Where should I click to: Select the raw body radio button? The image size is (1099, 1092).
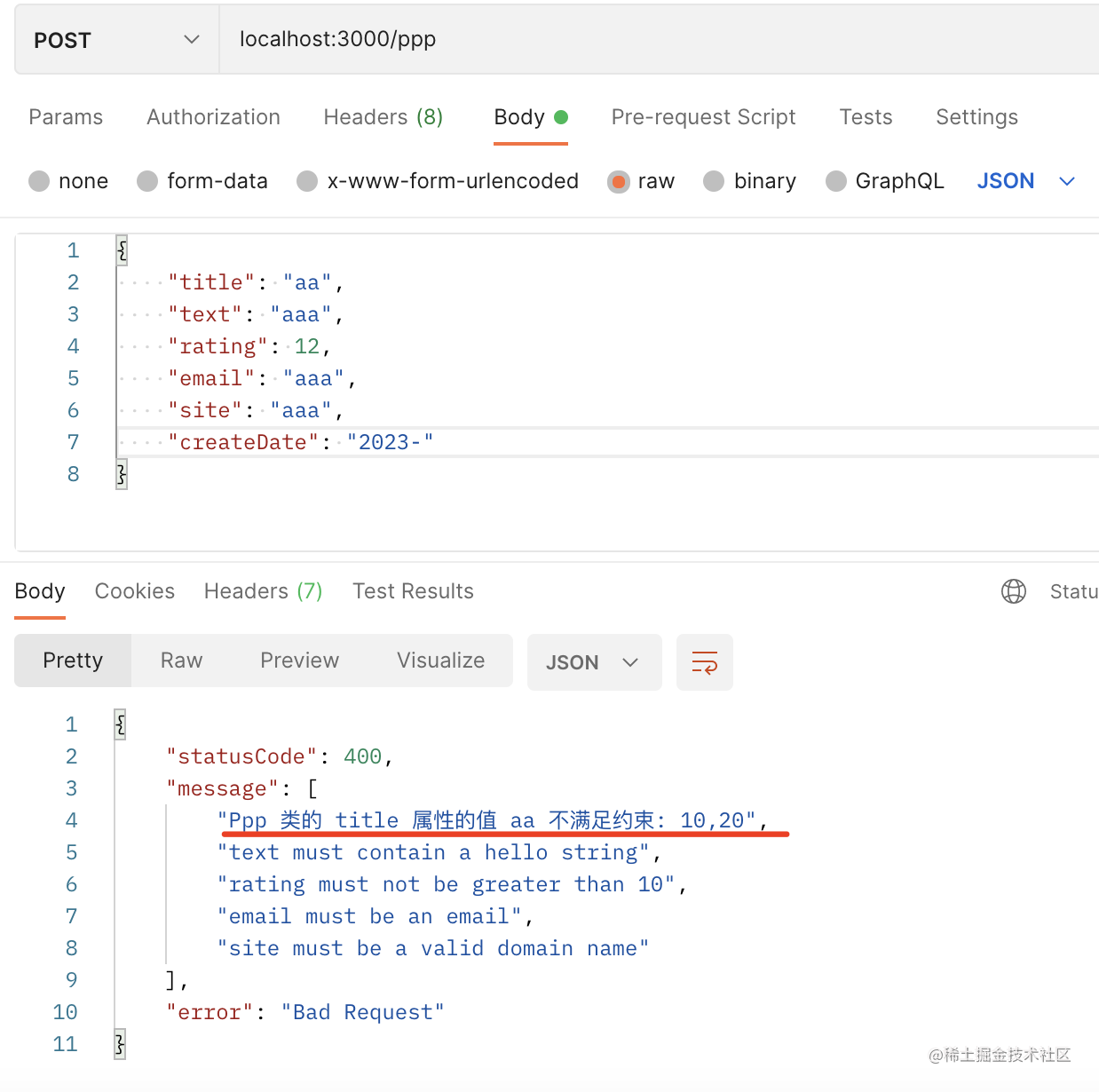pos(618,181)
